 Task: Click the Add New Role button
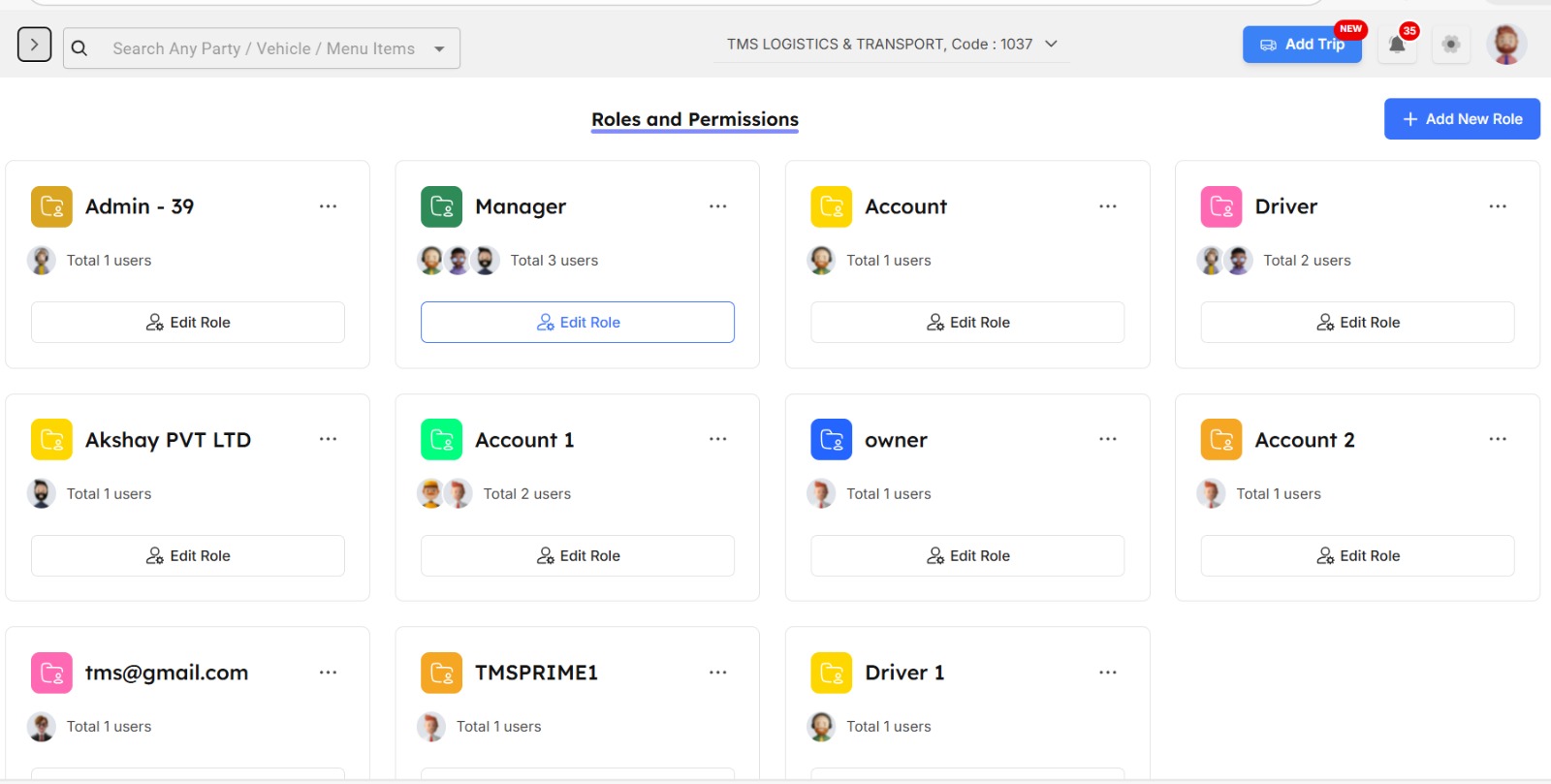click(x=1462, y=119)
